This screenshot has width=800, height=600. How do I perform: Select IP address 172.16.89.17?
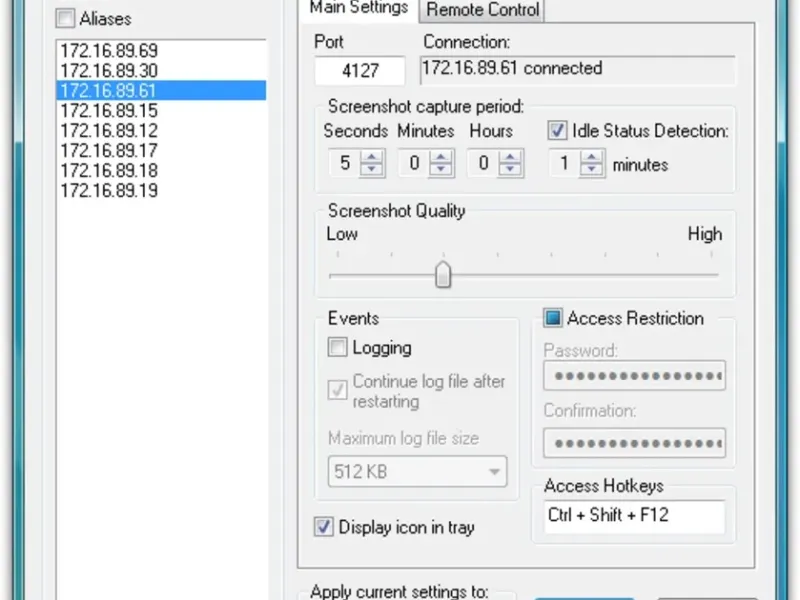point(161,150)
